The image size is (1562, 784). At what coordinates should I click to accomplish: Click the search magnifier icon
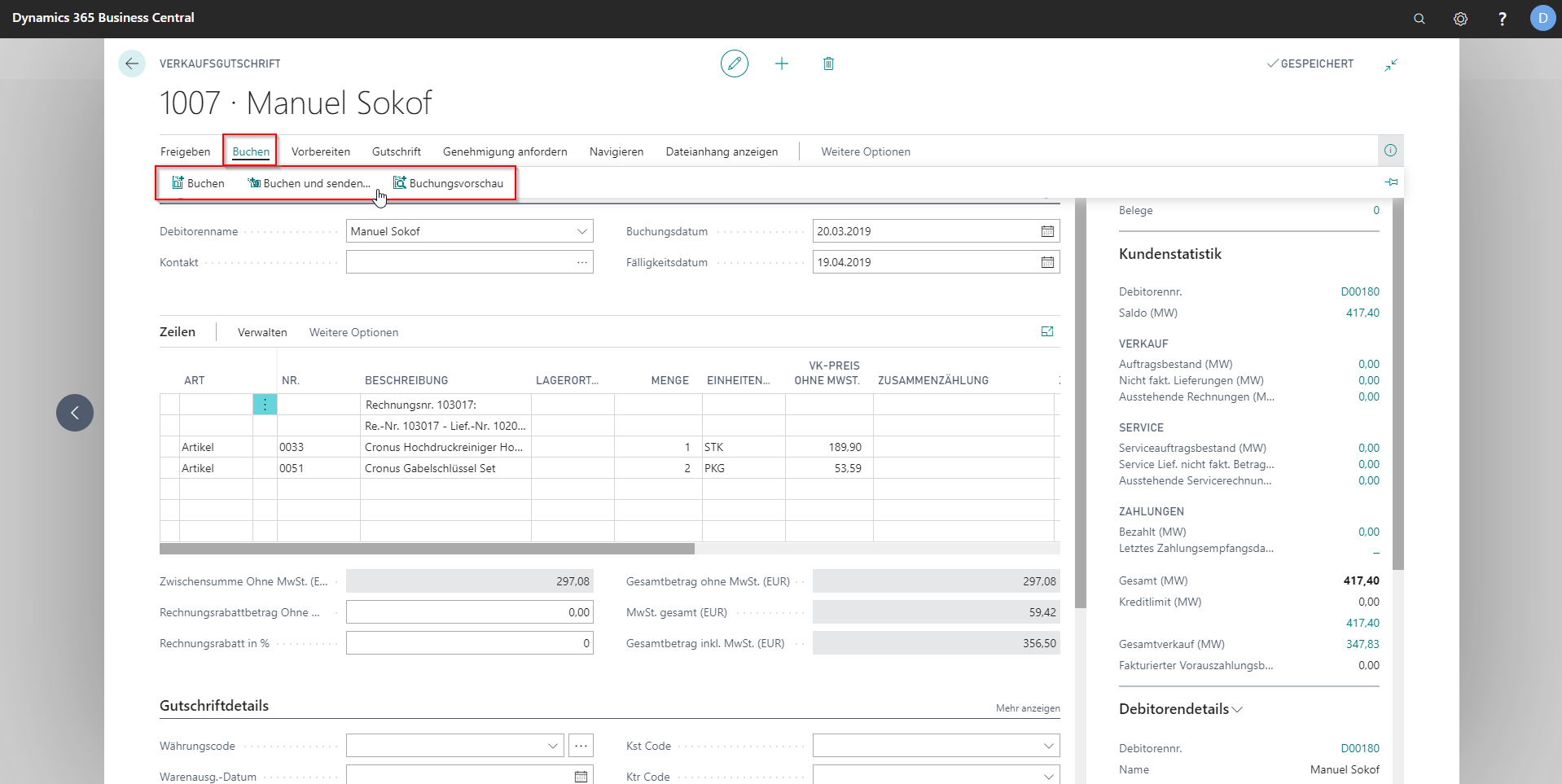(1419, 19)
